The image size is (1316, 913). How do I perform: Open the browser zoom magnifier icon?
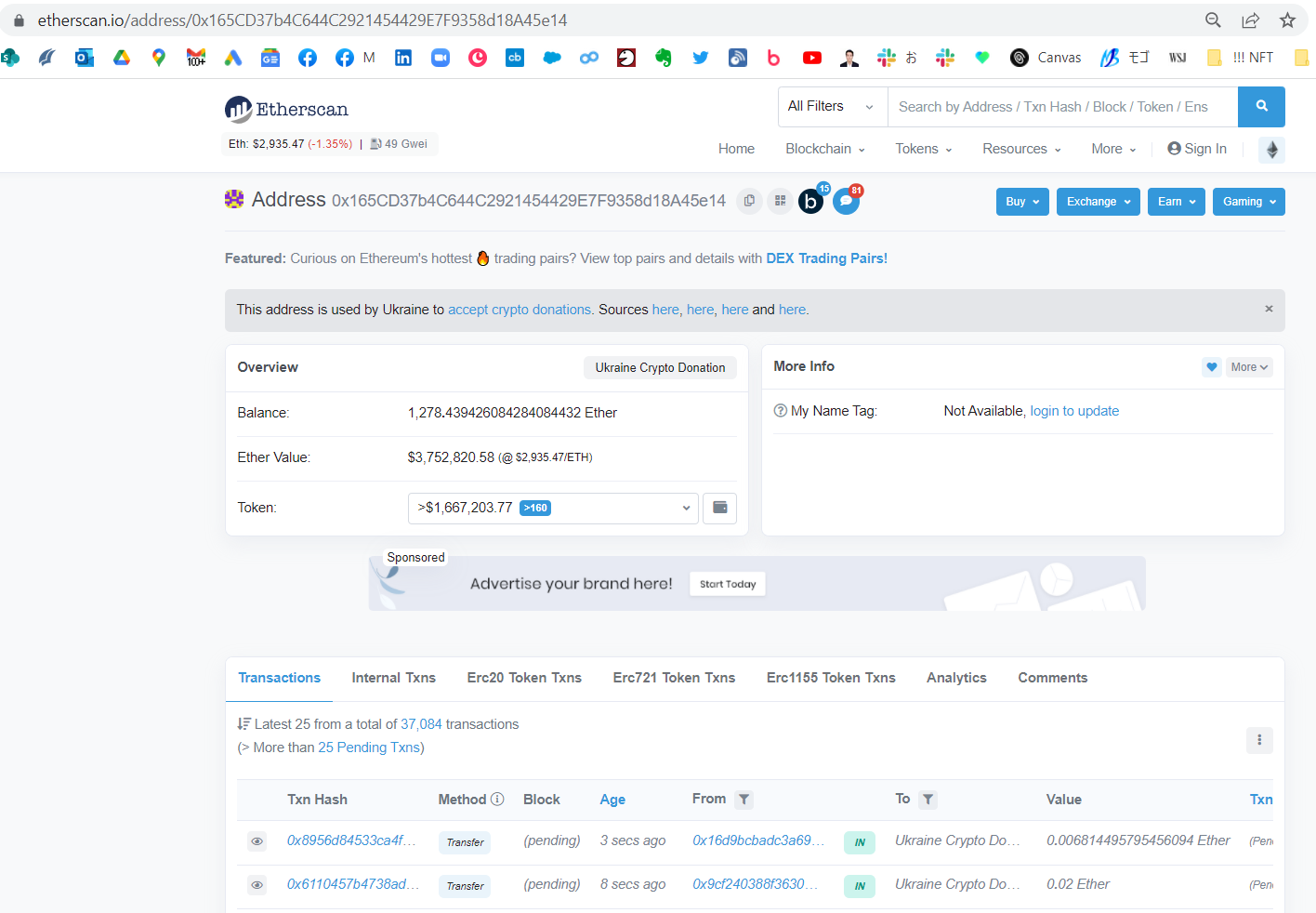click(x=1213, y=20)
